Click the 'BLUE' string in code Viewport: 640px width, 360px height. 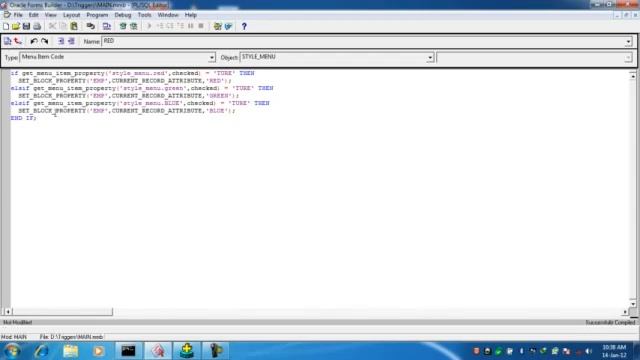217,111
